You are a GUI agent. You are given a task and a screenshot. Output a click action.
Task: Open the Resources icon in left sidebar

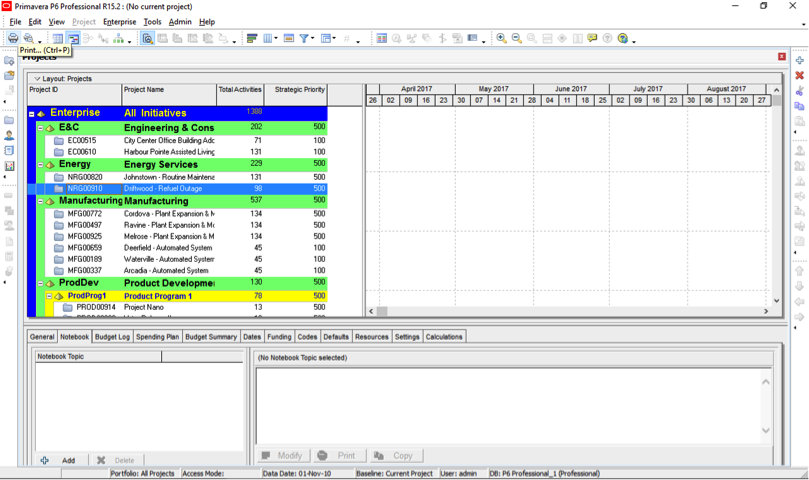[x=9, y=135]
